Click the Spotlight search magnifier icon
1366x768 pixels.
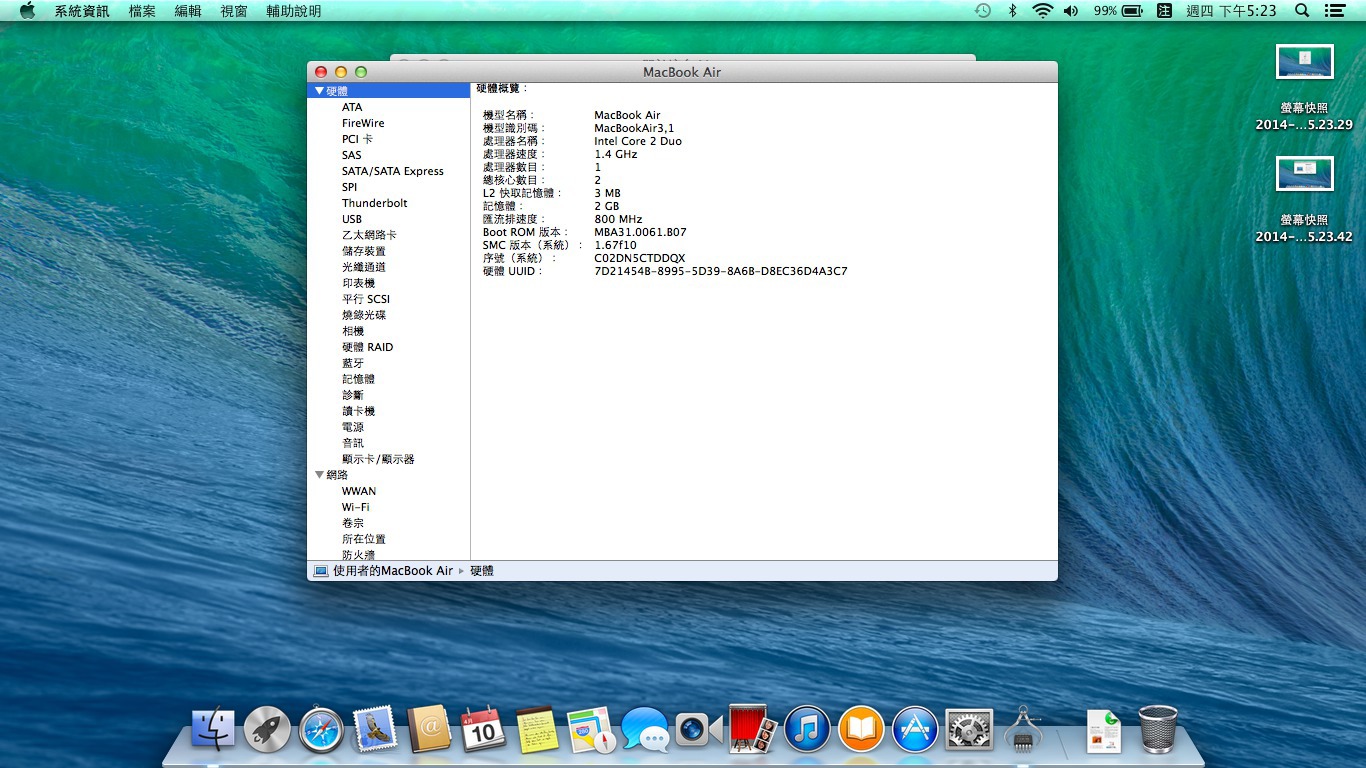pos(1302,11)
